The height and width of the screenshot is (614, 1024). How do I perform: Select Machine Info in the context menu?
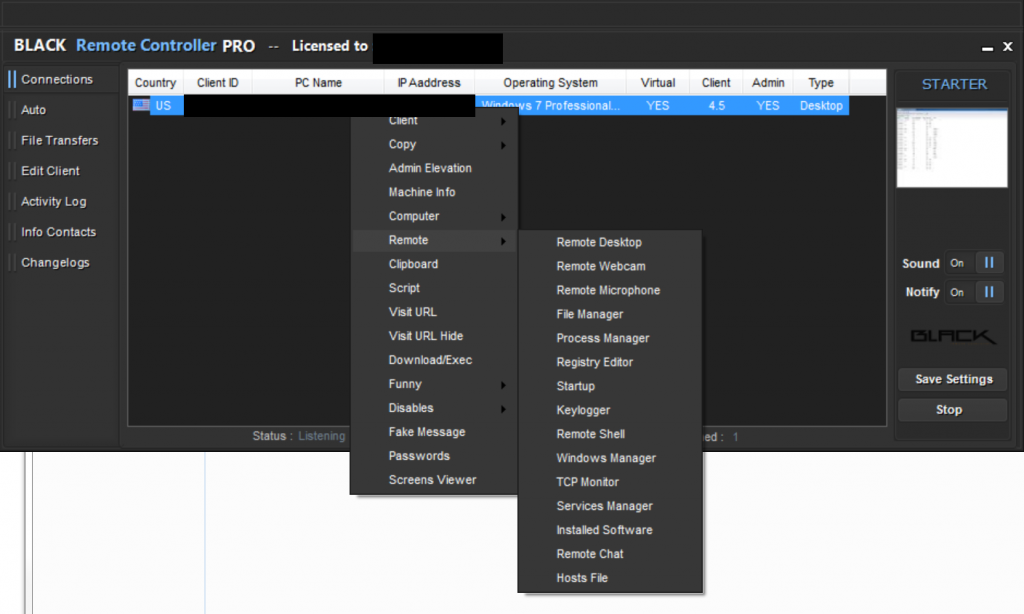click(434, 192)
